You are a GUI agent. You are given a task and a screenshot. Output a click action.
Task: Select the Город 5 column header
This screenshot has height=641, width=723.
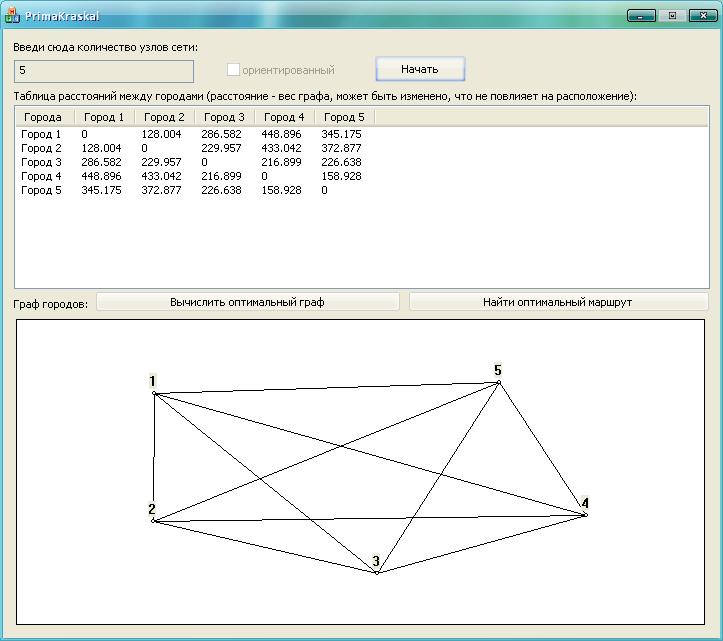[344, 117]
